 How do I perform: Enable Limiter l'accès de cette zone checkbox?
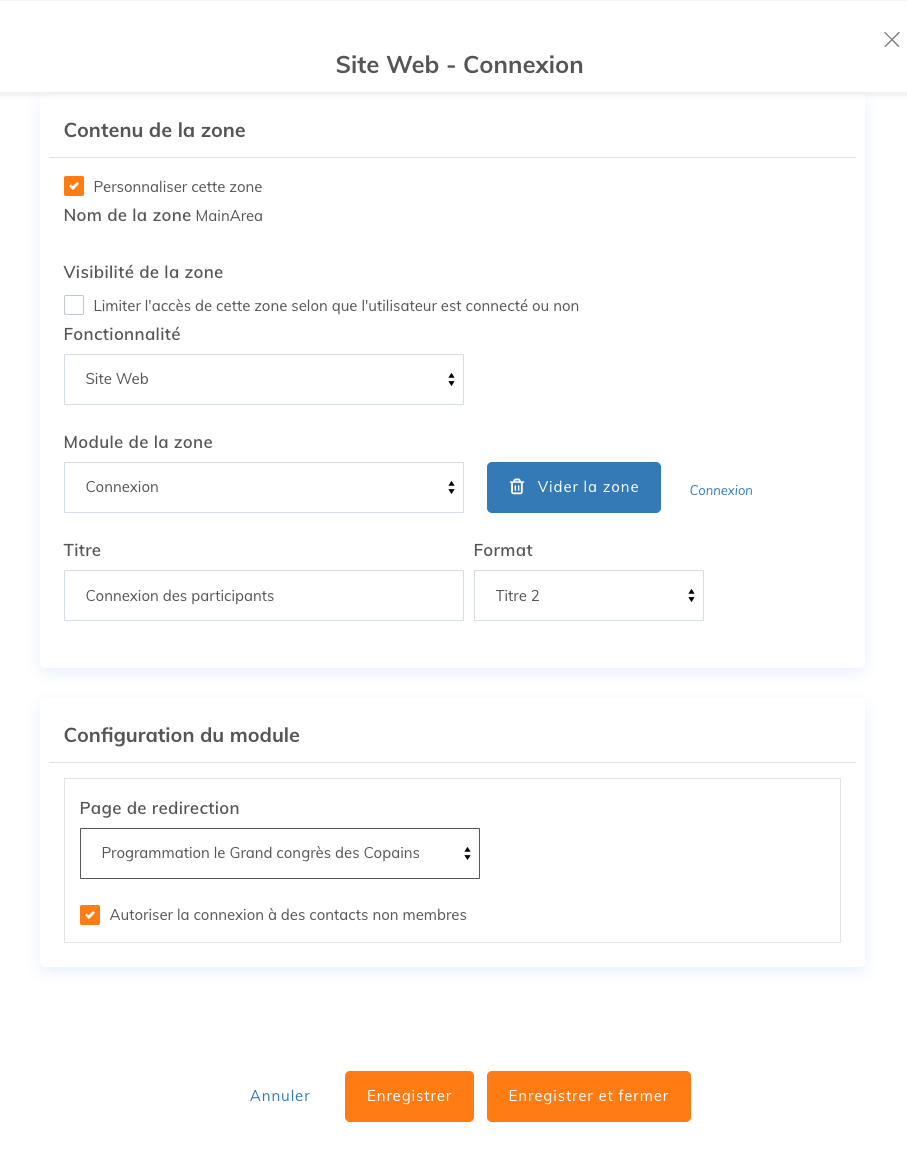pyautogui.click(x=74, y=305)
